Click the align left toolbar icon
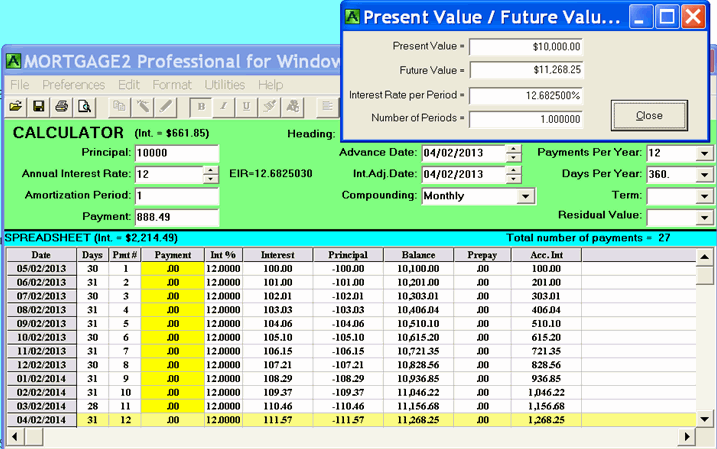The width and height of the screenshot is (717, 449). coord(327,106)
